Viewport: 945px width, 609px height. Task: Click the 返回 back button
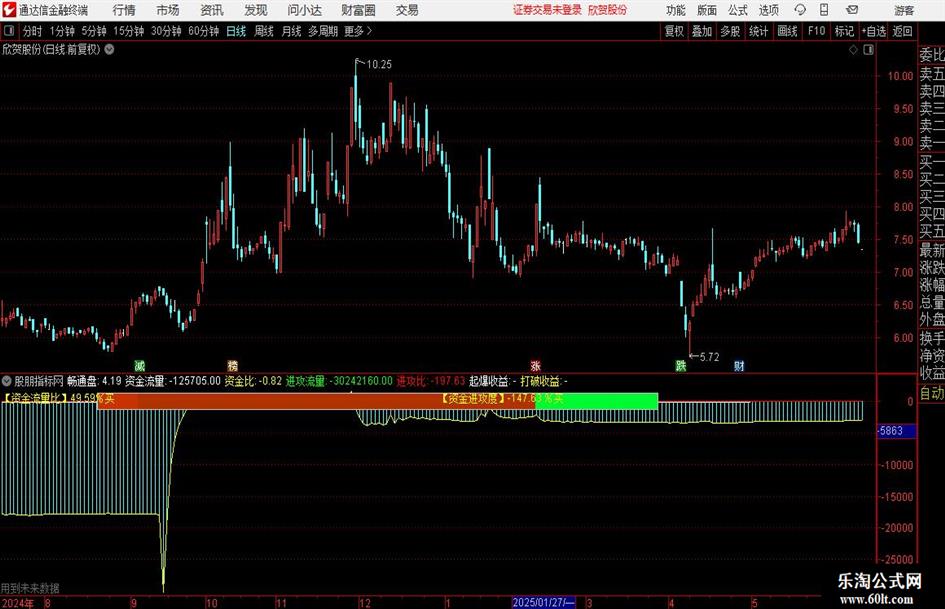(x=902, y=31)
